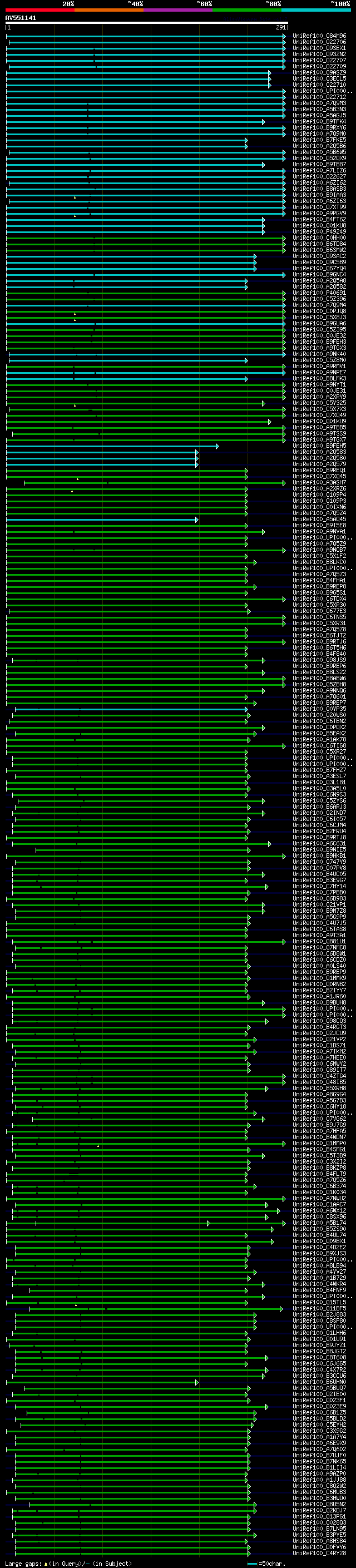The image size is (356, 1568).
Task: Select the UniRef100_B5EAX2 label
Action: point(319,734)
